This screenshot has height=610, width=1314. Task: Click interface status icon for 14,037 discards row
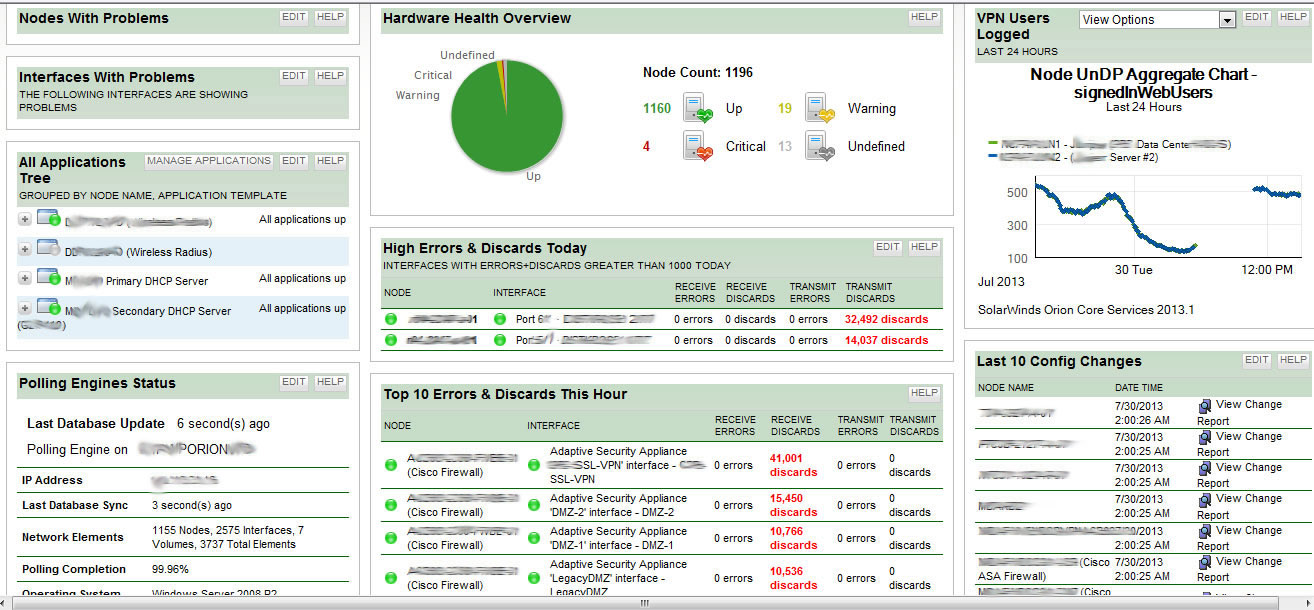pyautogui.click(x=500, y=340)
